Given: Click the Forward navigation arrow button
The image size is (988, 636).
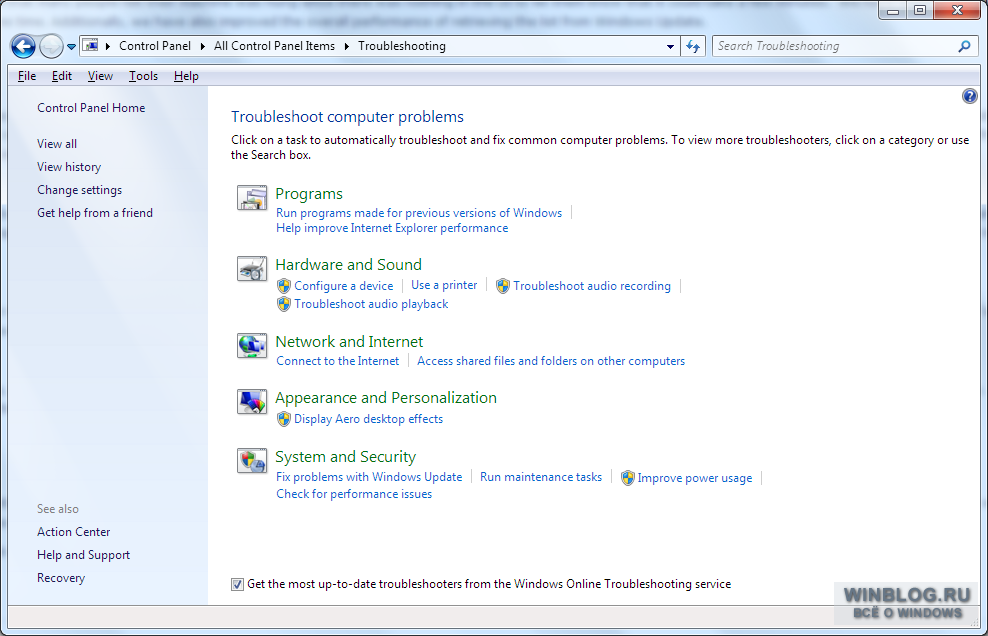Looking at the screenshot, I should click(51, 46).
